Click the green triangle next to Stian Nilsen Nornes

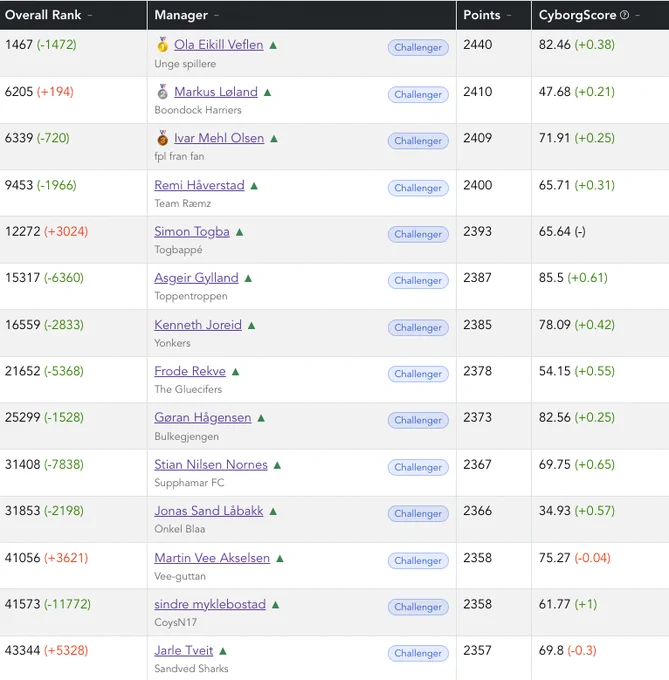[x=277, y=465]
